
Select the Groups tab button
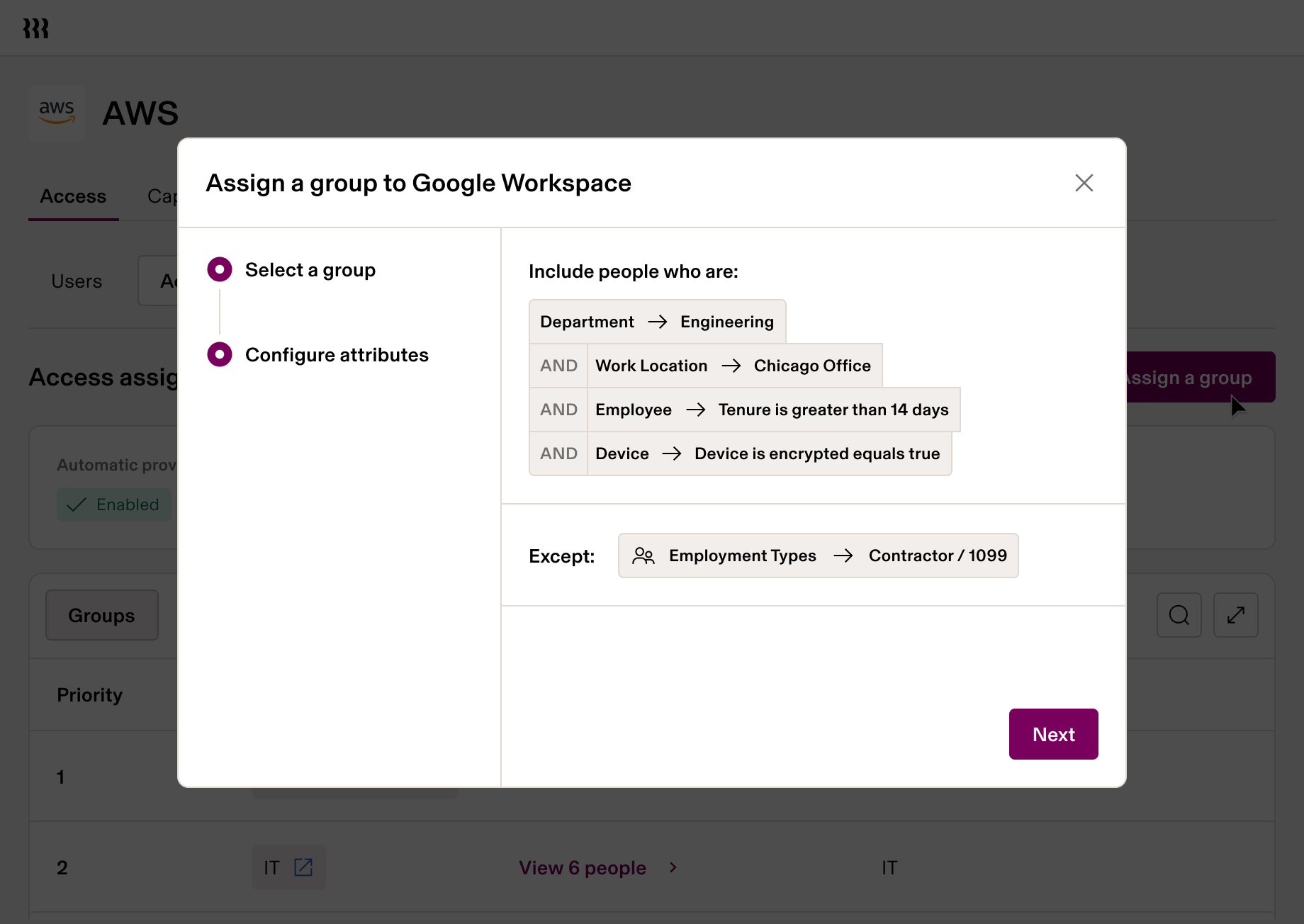[101, 615]
